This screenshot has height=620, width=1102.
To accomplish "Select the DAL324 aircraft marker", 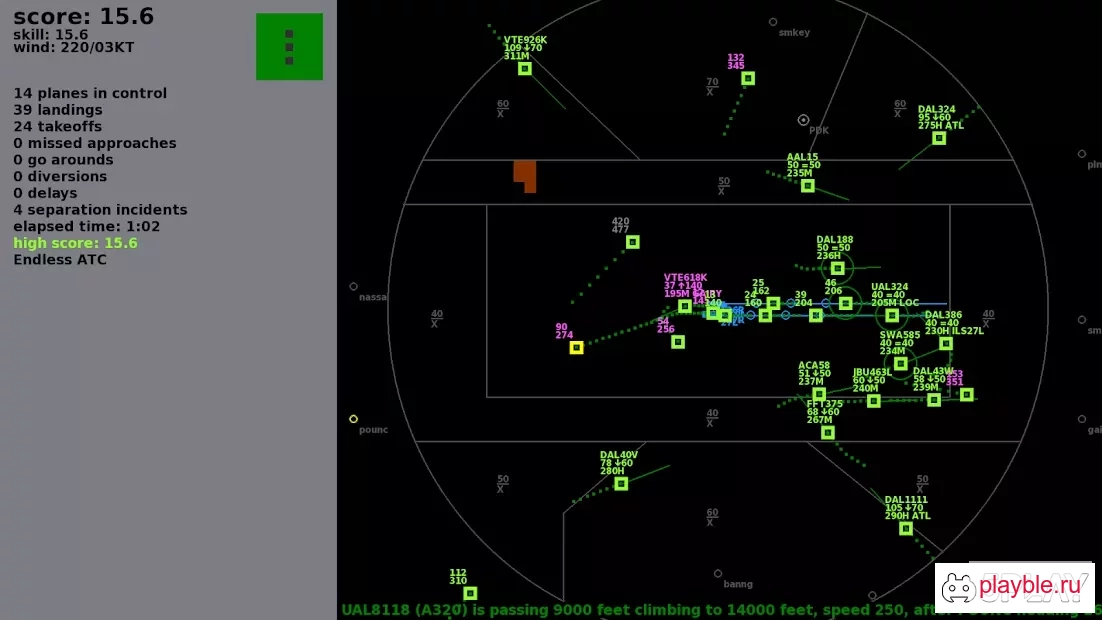I will point(939,138).
